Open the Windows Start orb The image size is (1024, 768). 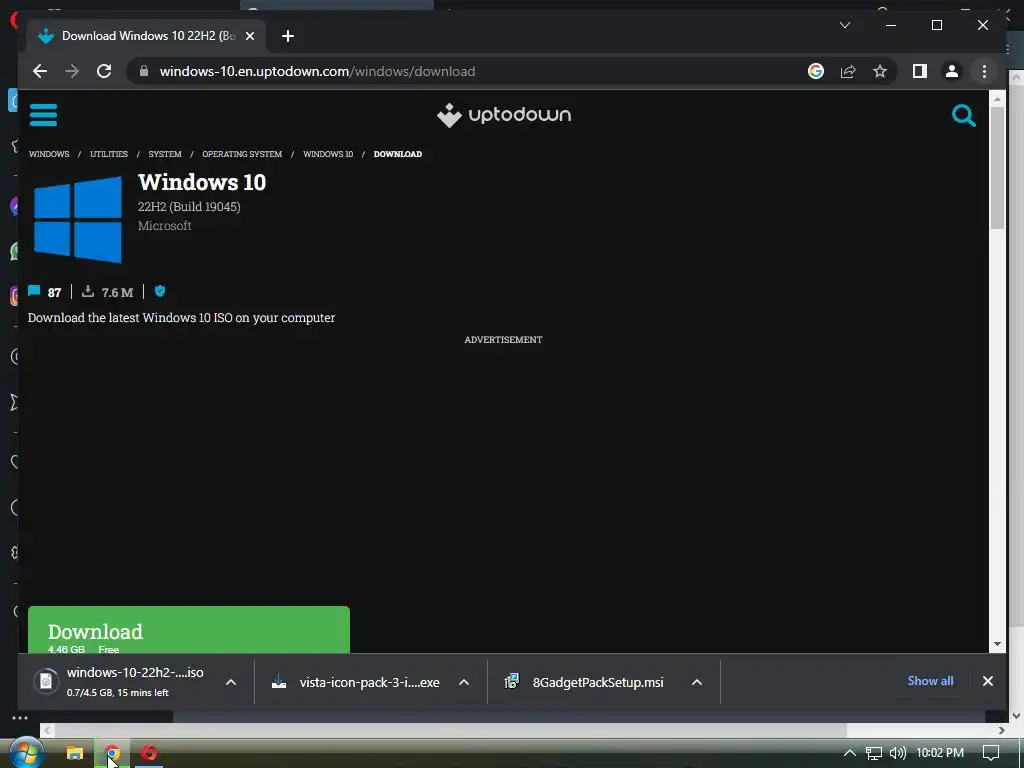[26, 752]
